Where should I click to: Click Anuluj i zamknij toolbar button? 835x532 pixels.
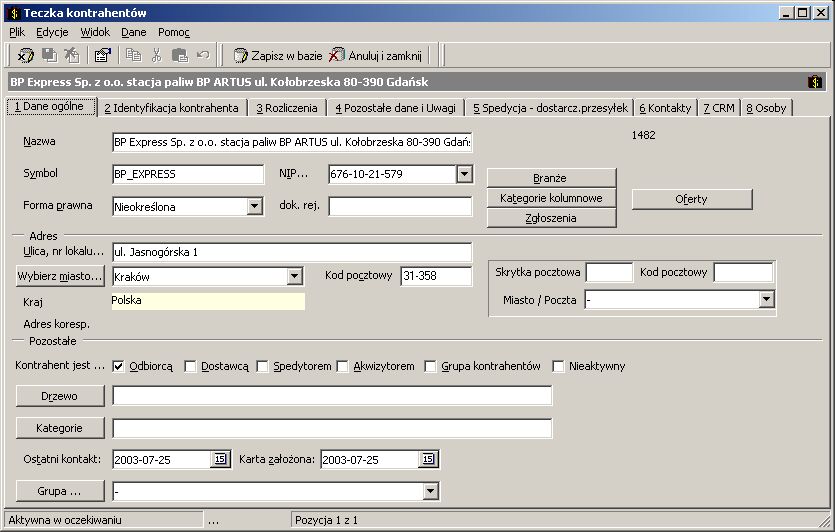(x=375, y=55)
